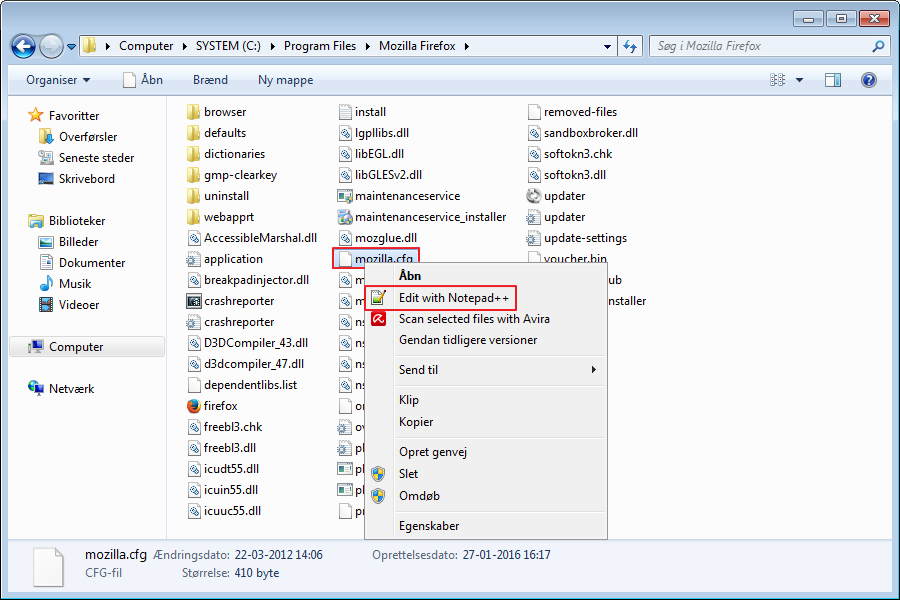Click SYSTEM (C:) in the address breadcrumb

click(x=228, y=46)
